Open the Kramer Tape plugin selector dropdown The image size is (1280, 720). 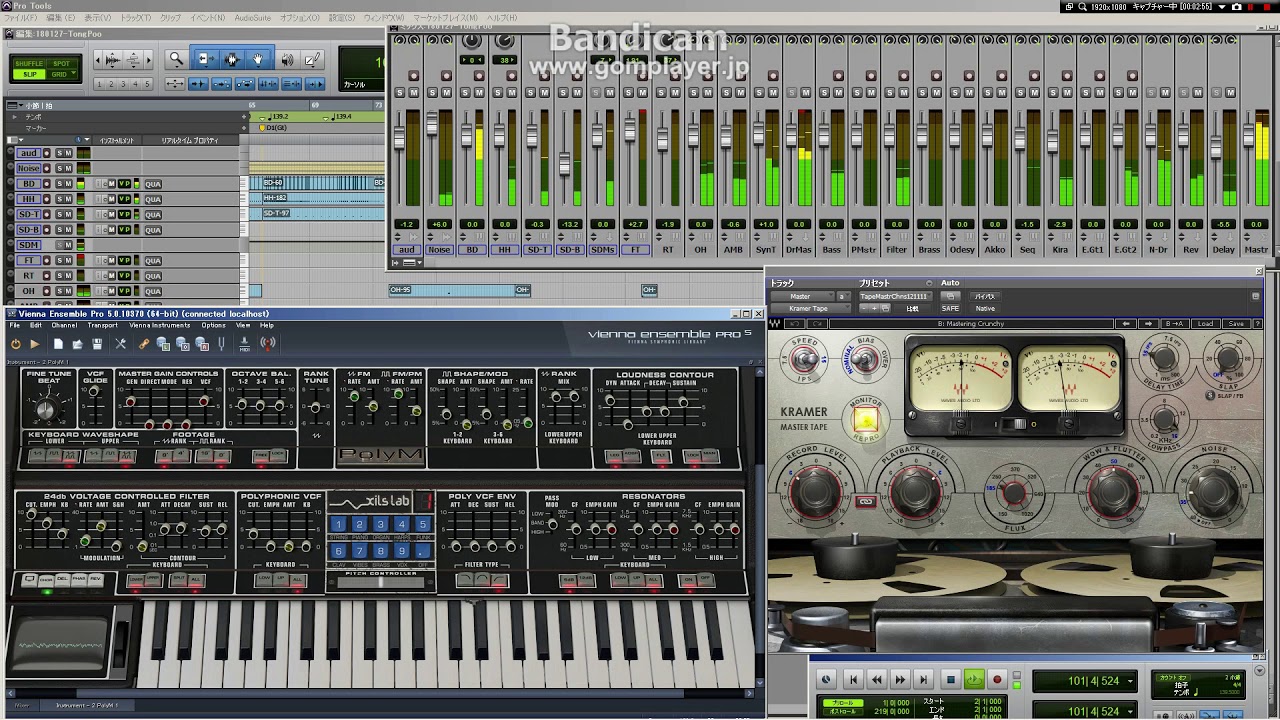[x=811, y=308]
